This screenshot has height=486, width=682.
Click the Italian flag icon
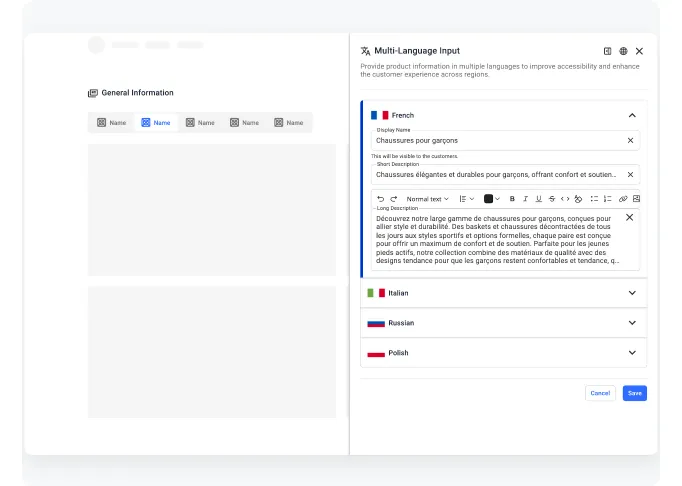376,293
